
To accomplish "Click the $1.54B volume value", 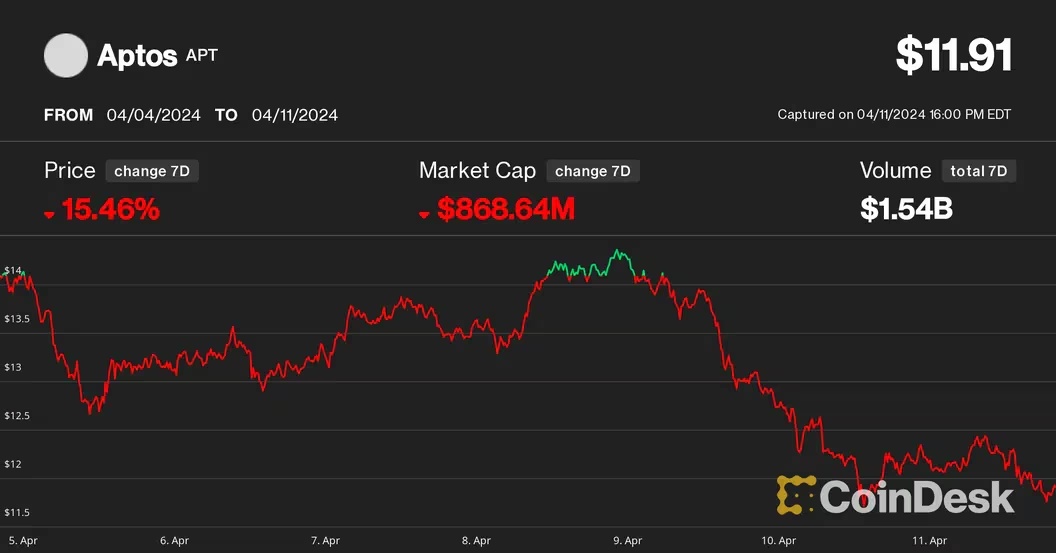I will [906, 209].
